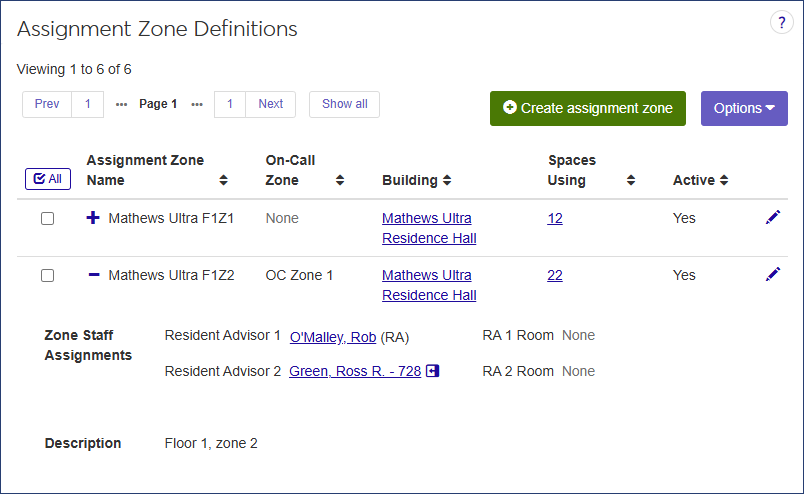Click the RA 1 Room label

(x=518, y=335)
